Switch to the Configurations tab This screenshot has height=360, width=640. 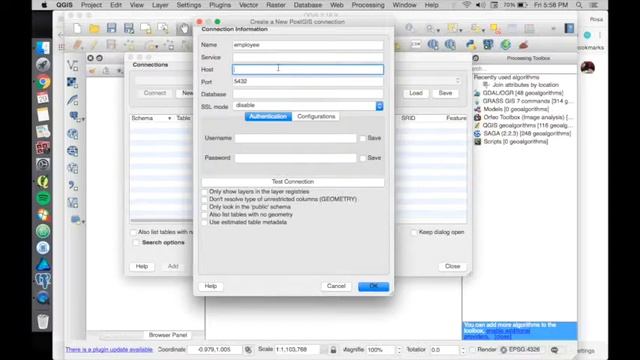pos(316,116)
